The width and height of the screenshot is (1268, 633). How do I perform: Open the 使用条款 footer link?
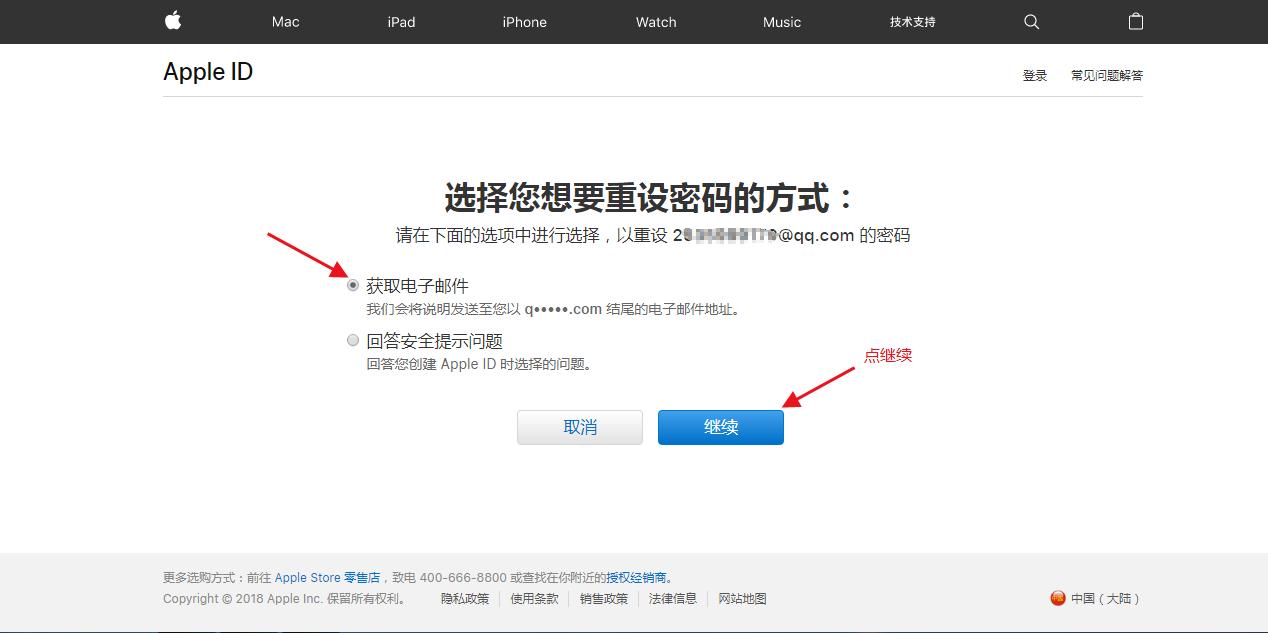click(535, 598)
